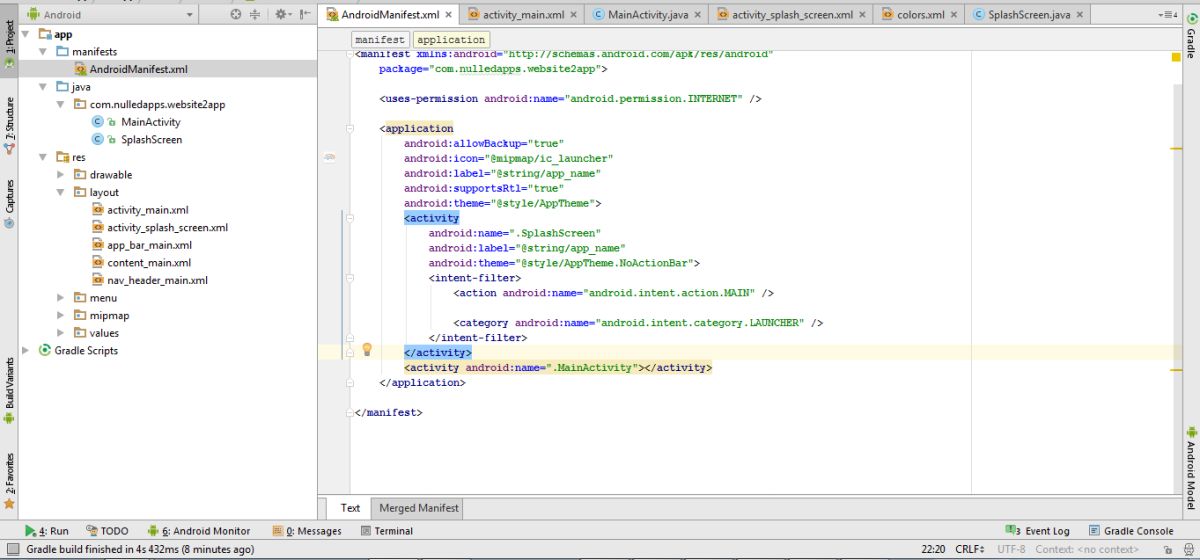Open the Run tool window
The height and width of the screenshot is (560, 1200).
tap(46, 531)
